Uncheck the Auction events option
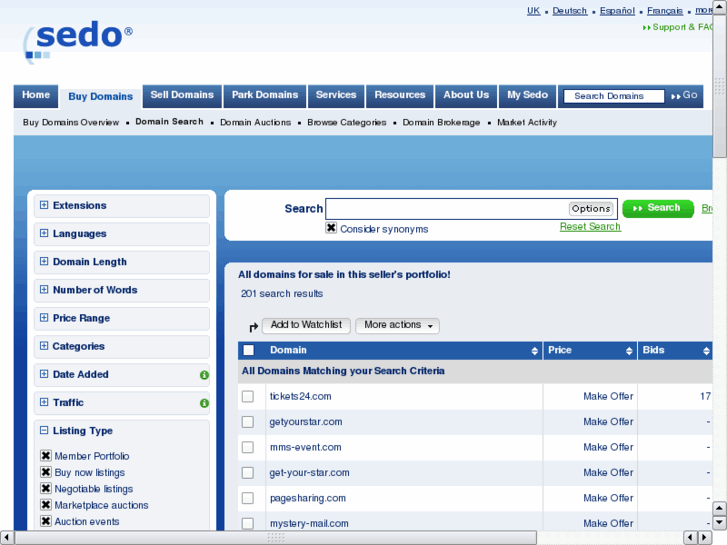Screen dimensions: 727x545 point(45,521)
